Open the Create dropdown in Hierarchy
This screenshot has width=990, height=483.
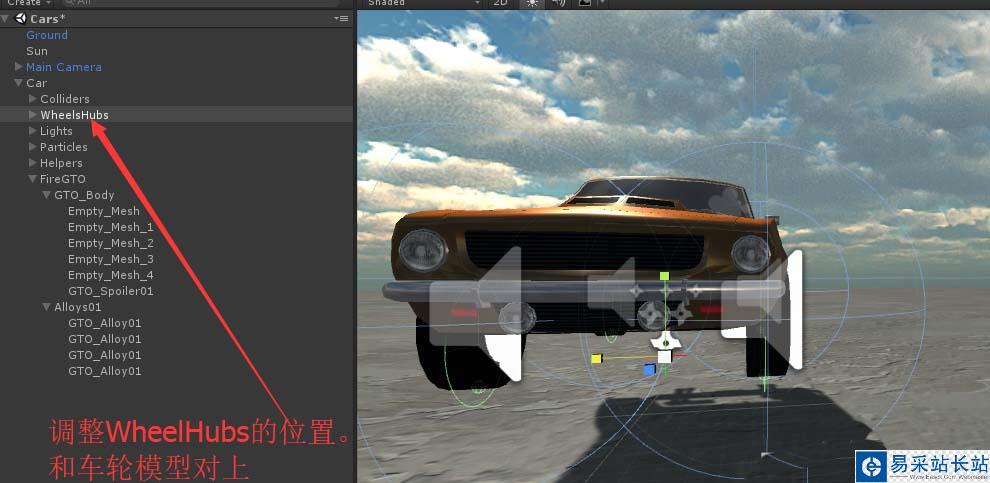(28, 3)
